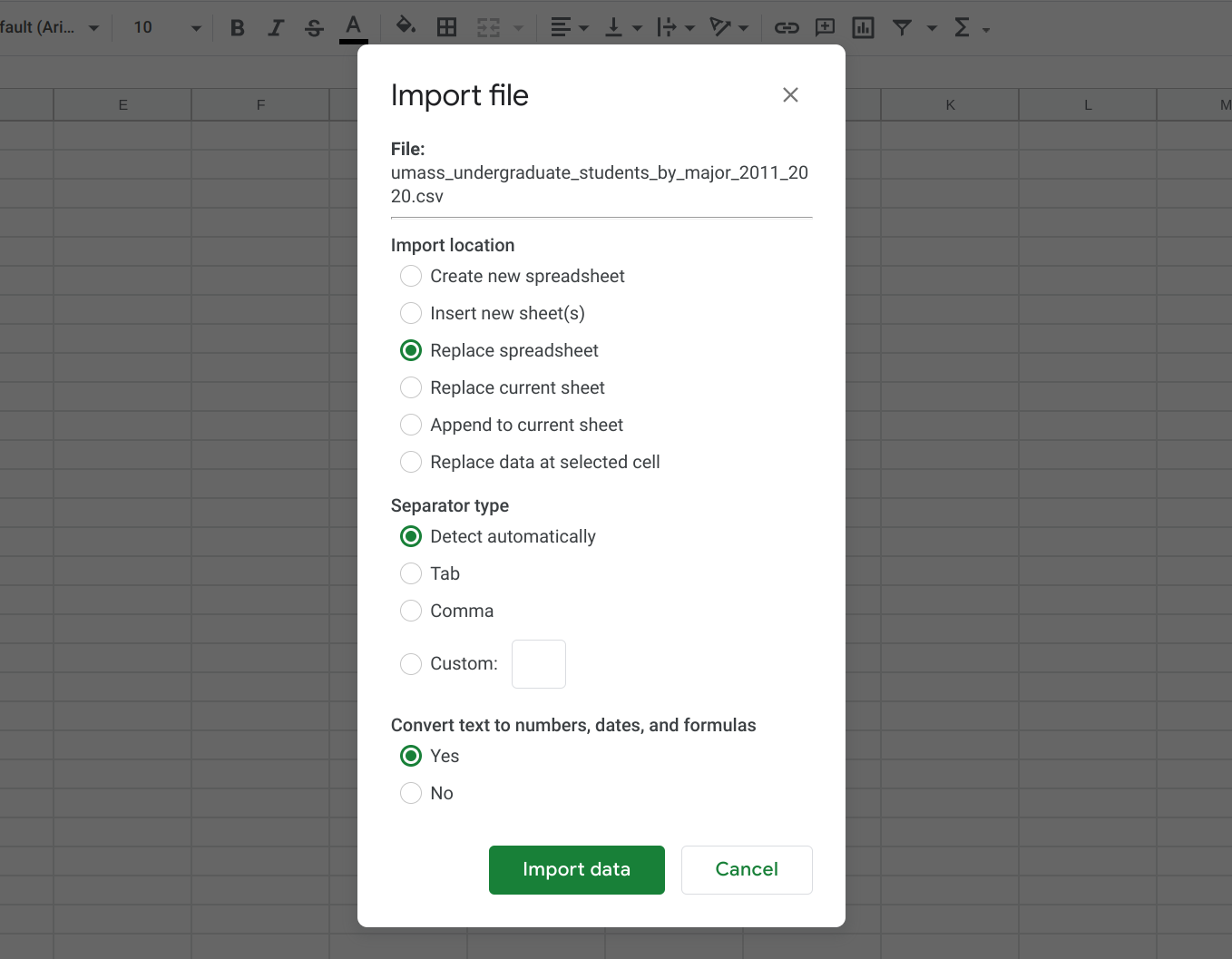Select Comma as separator type
The width and height of the screenshot is (1232, 959).
(411, 611)
